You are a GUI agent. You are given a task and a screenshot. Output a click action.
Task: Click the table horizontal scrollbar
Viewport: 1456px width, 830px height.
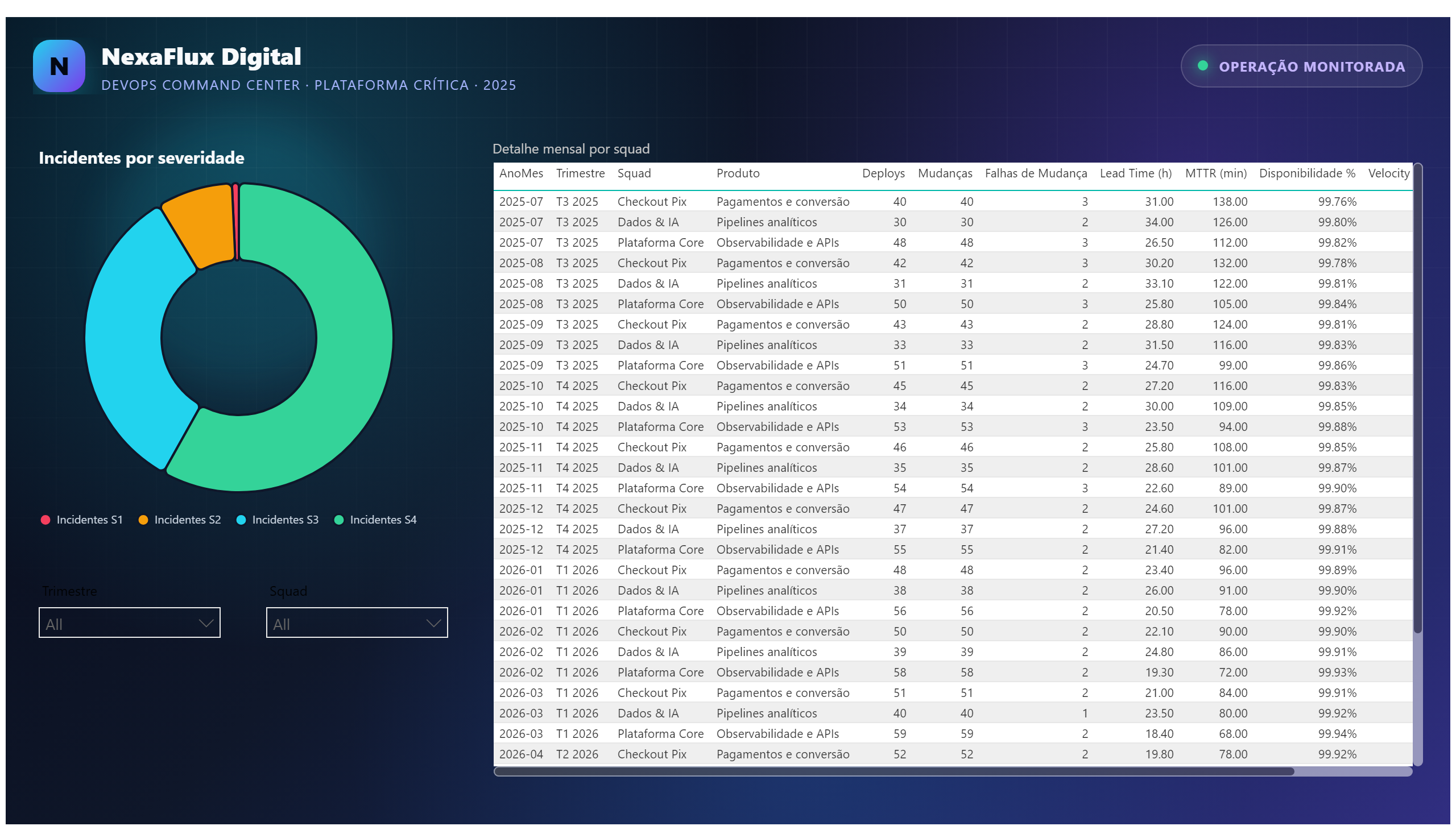click(894, 771)
